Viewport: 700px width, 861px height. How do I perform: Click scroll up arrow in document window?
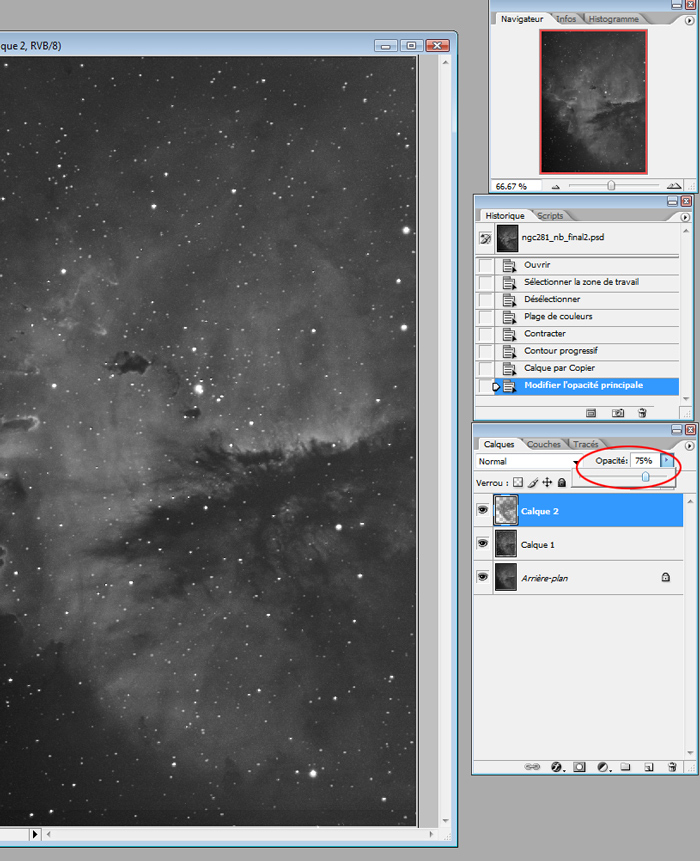click(x=445, y=63)
